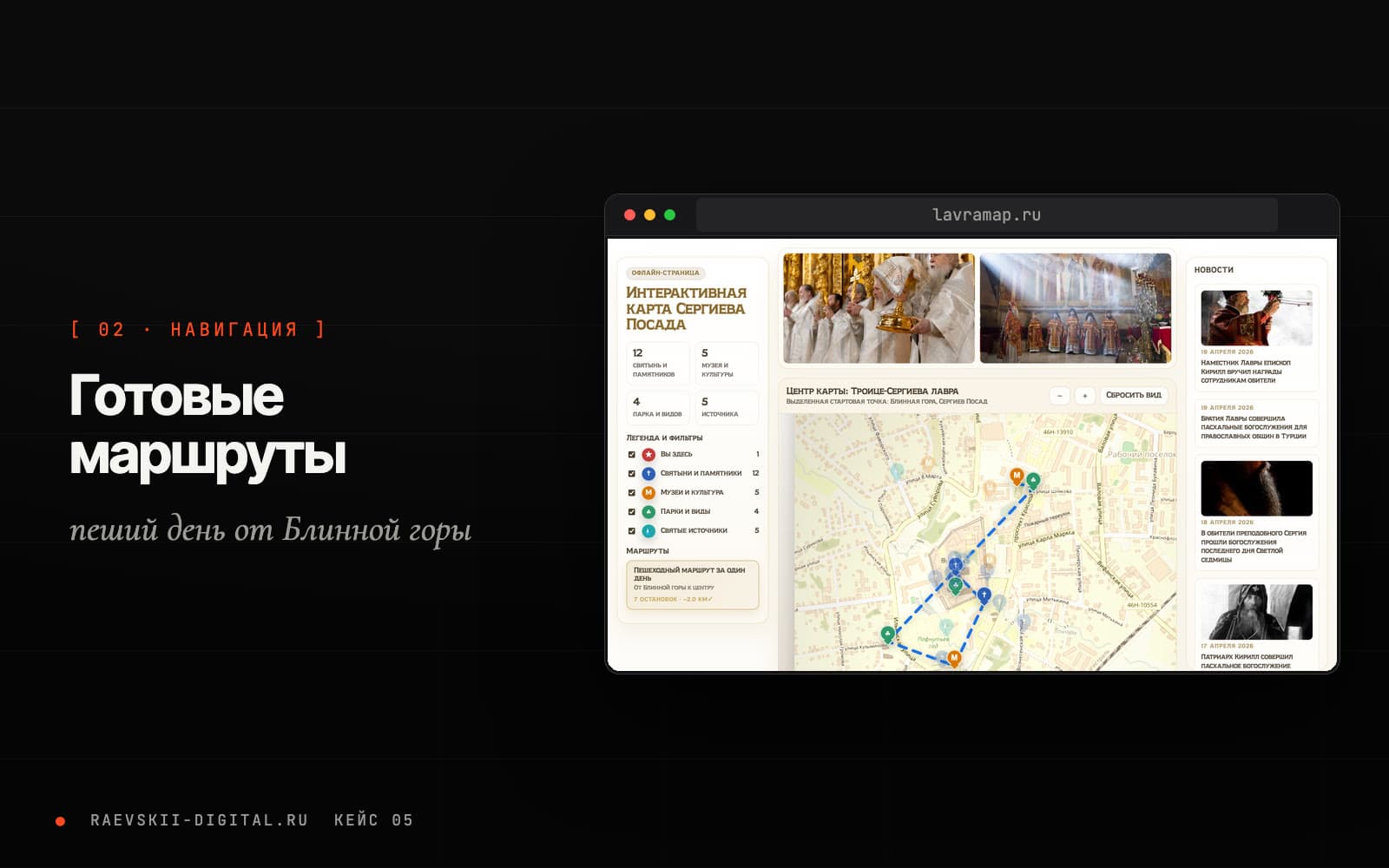Click the 'Офлайн-страница' badge
This screenshot has height=868, width=1389.
tap(665, 273)
